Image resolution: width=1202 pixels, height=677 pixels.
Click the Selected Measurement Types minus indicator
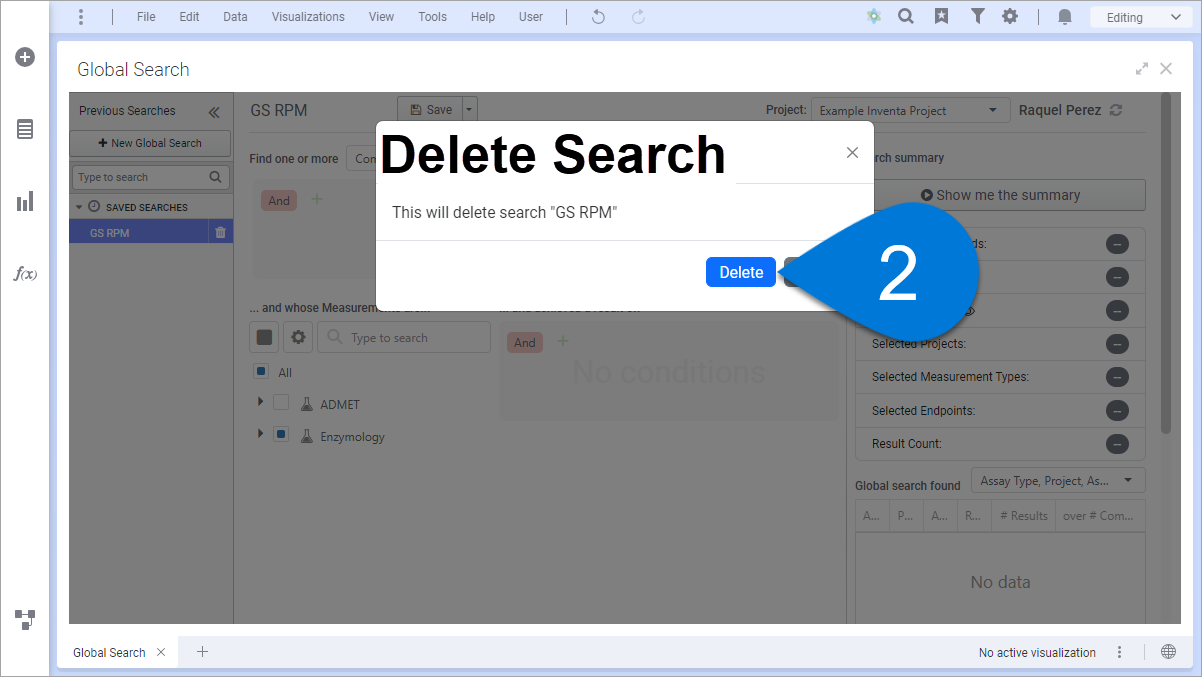click(1117, 377)
